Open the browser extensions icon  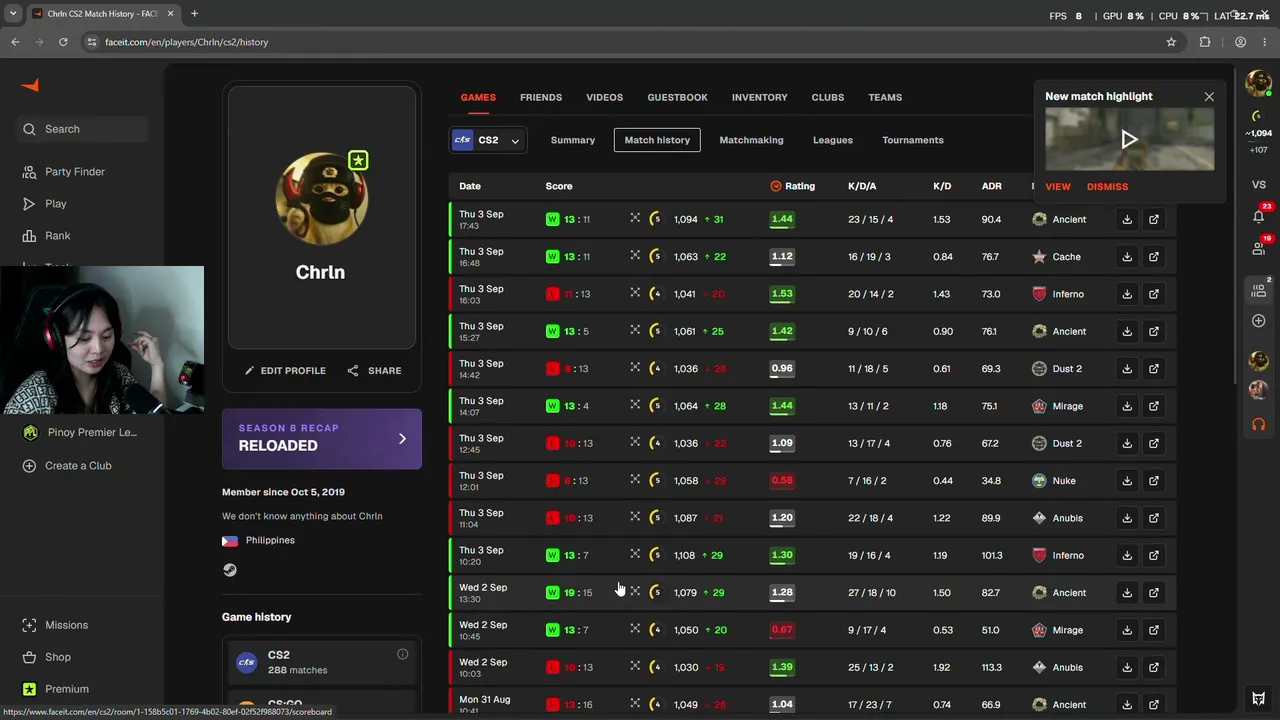pyautogui.click(x=1205, y=42)
